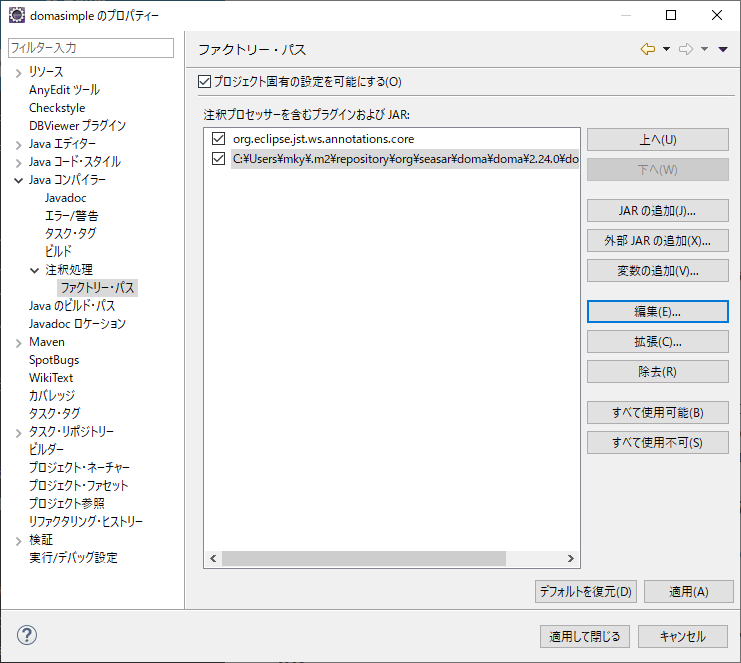Collapse the Java コンパイラー tree node
Viewport: 741px width, 663px height.
(18, 180)
